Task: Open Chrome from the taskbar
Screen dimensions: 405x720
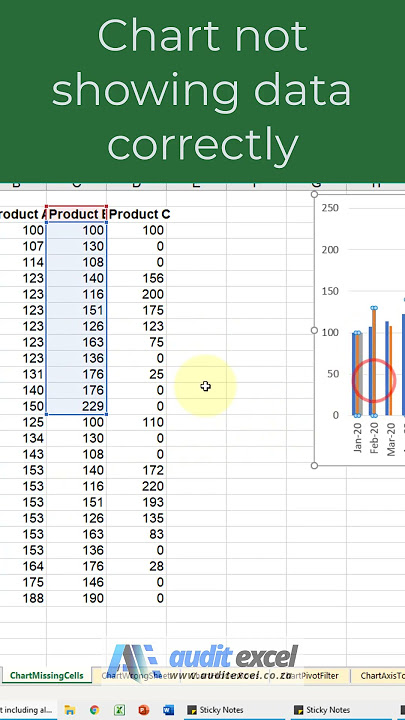Action: (x=95, y=710)
